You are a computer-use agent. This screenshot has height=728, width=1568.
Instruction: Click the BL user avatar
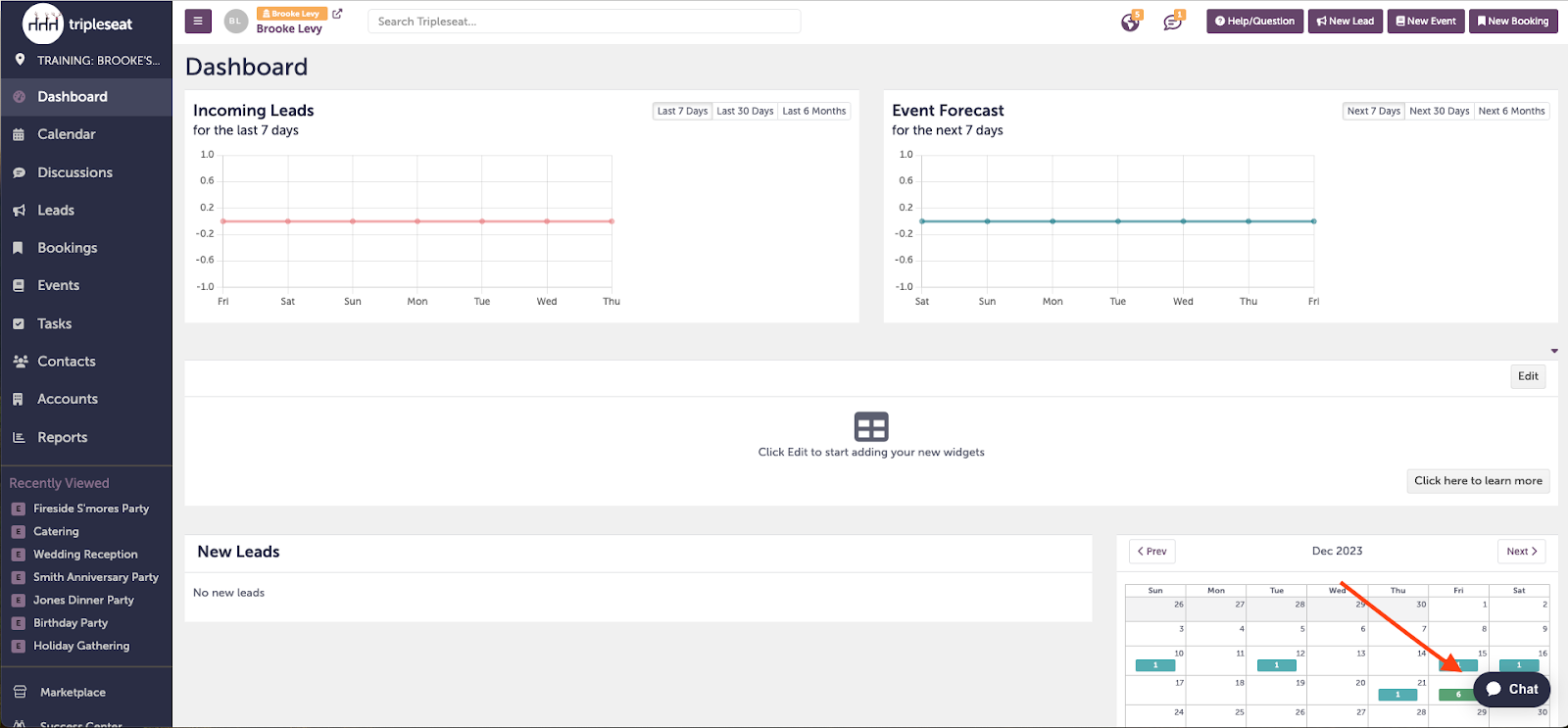pyautogui.click(x=235, y=22)
